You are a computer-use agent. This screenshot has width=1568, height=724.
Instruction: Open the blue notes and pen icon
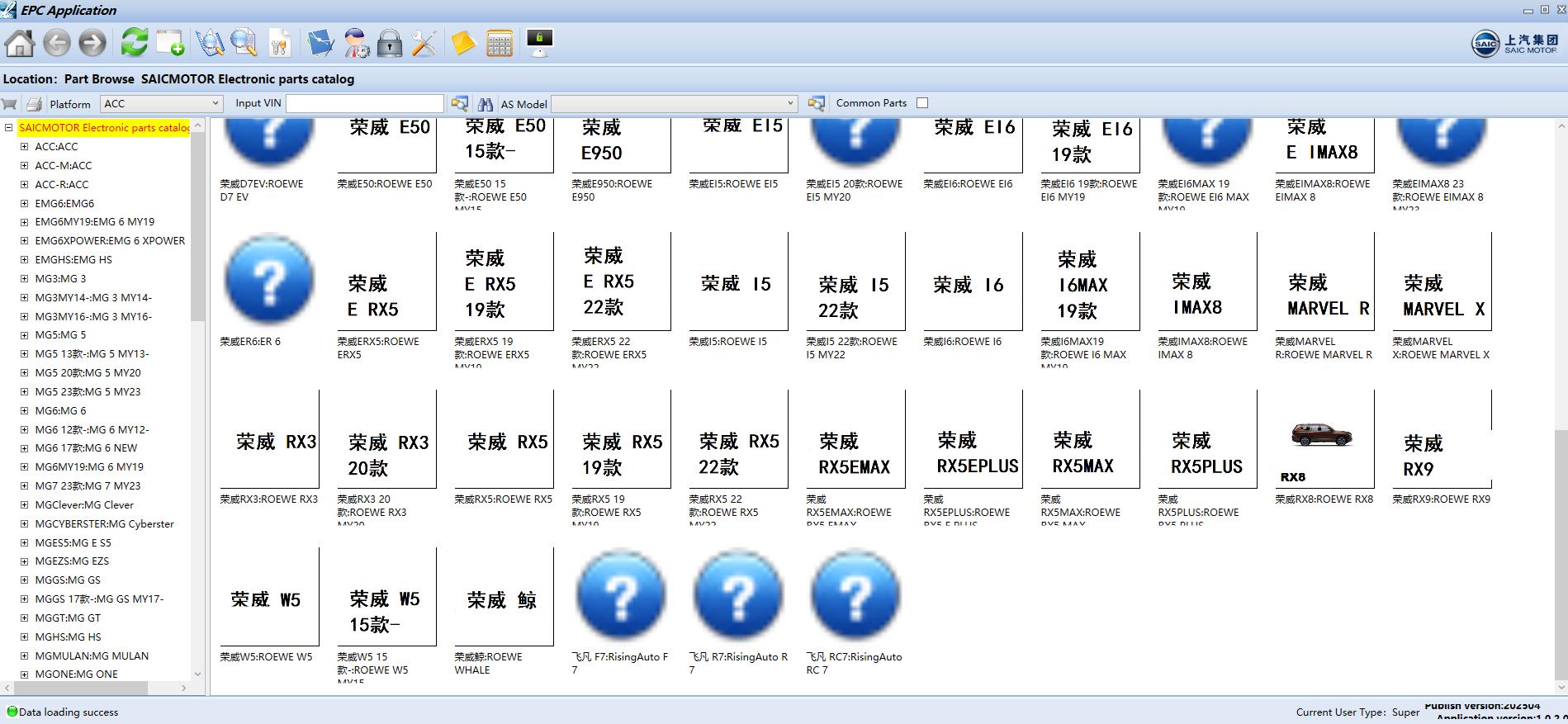[320, 43]
